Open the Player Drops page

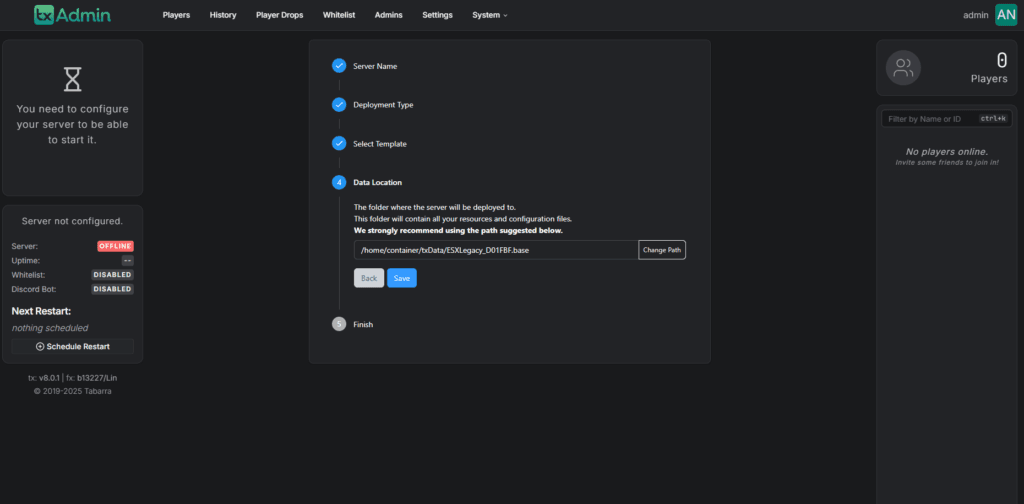click(280, 15)
